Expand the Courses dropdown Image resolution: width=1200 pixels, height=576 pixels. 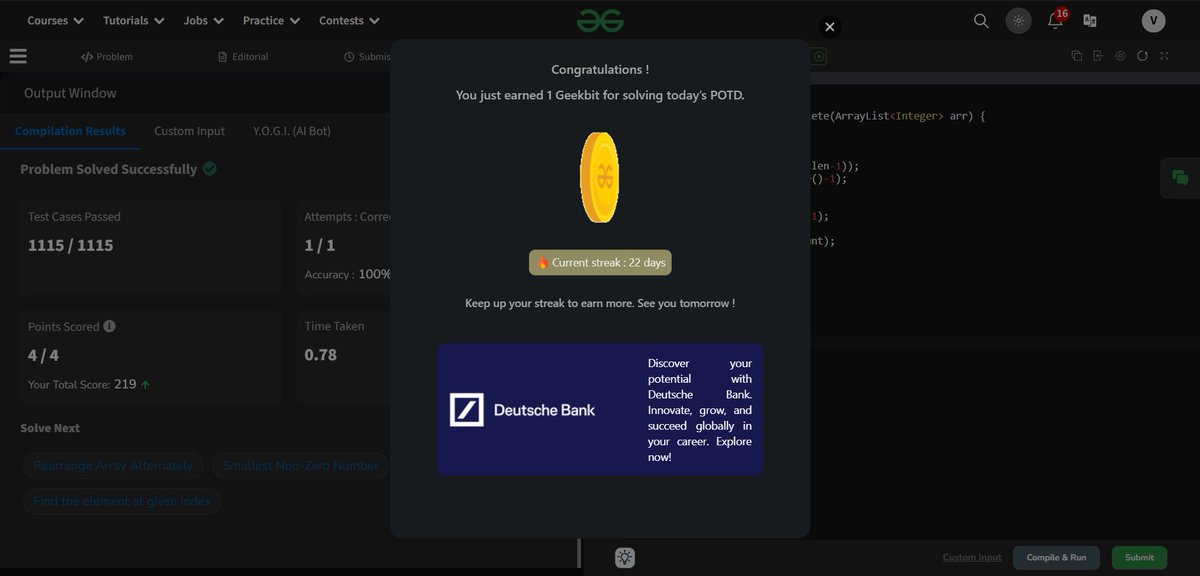(x=54, y=20)
